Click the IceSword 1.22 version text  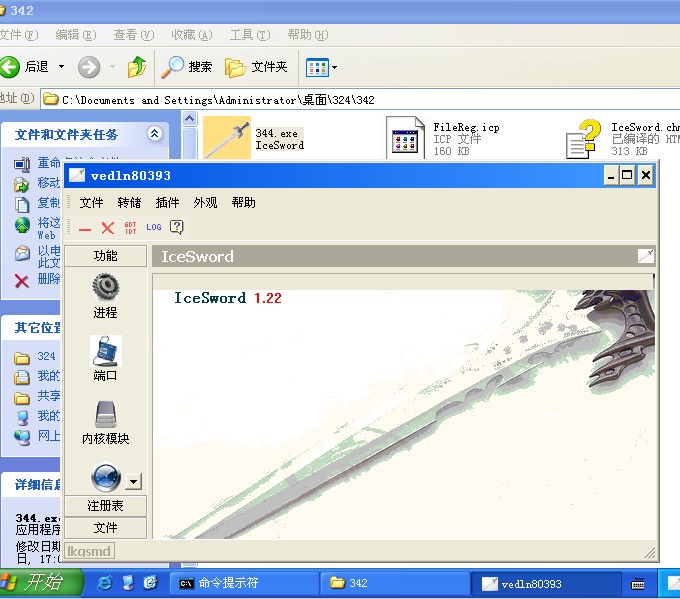coord(228,298)
